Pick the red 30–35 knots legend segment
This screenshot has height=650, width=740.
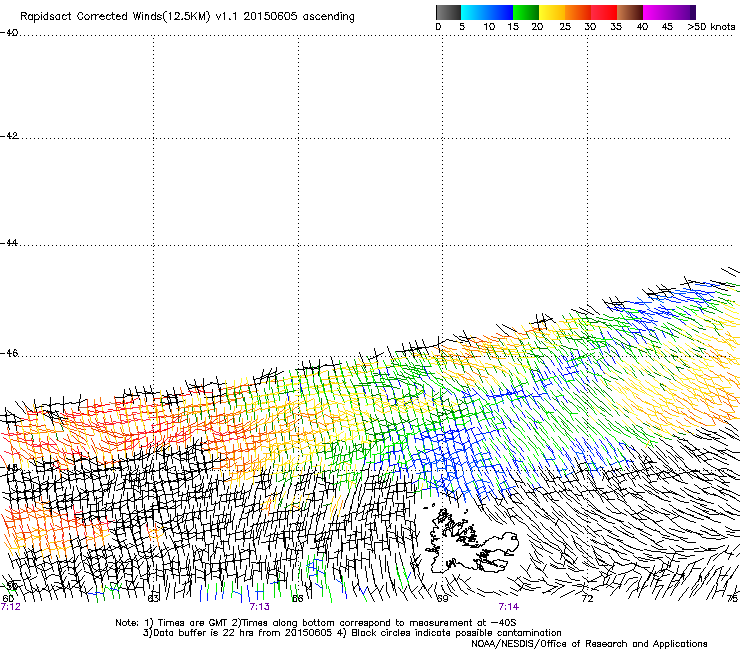pyautogui.click(x=604, y=12)
